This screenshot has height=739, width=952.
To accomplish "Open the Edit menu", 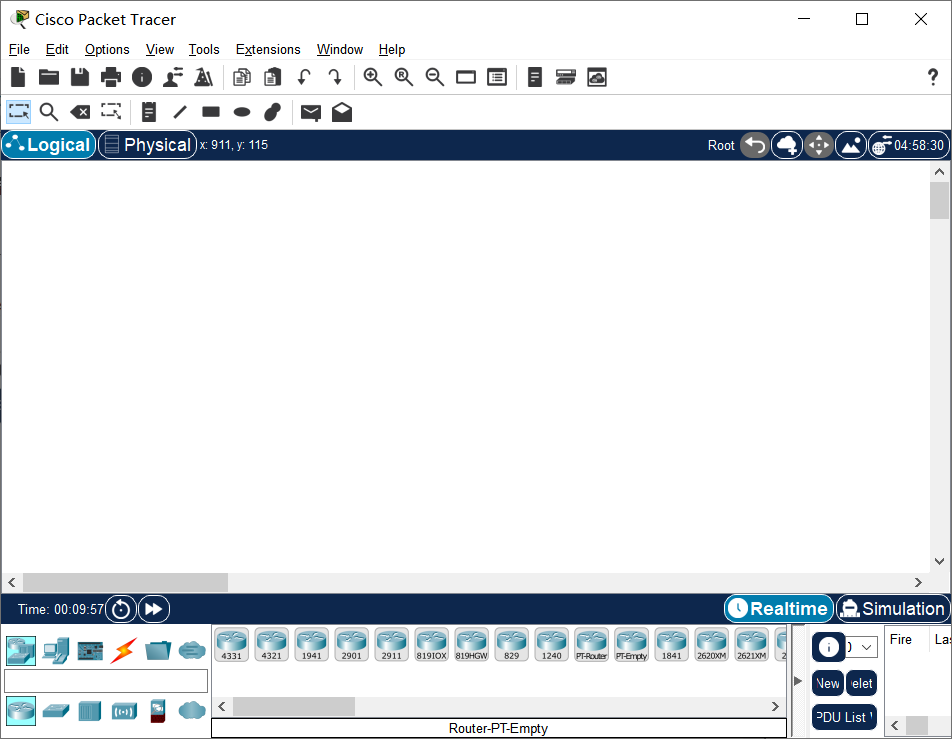I will tap(57, 49).
